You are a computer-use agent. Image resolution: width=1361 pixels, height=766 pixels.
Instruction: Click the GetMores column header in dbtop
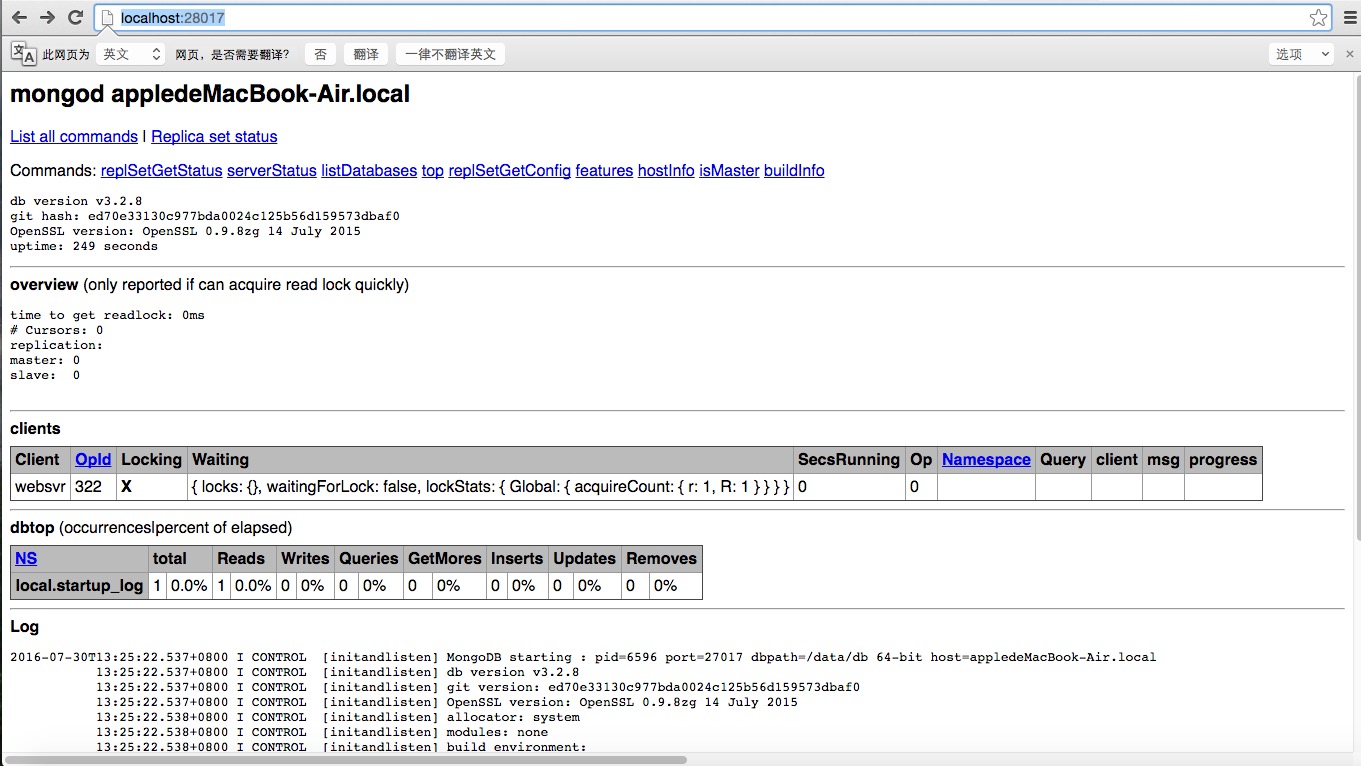(x=445, y=559)
